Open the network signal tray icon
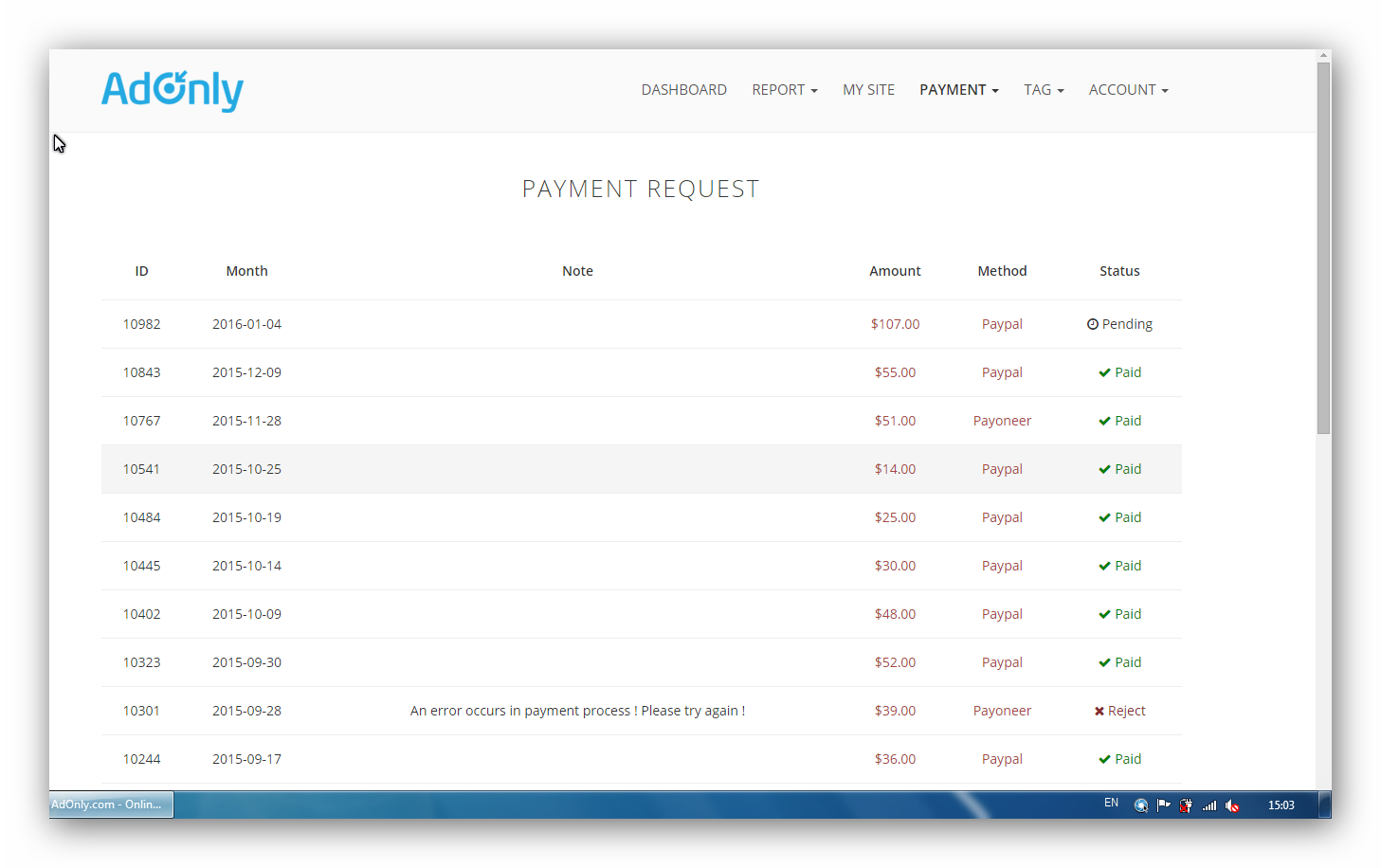The height and width of the screenshot is (868, 1381). pyautogui.click(x=1209, y=805)
